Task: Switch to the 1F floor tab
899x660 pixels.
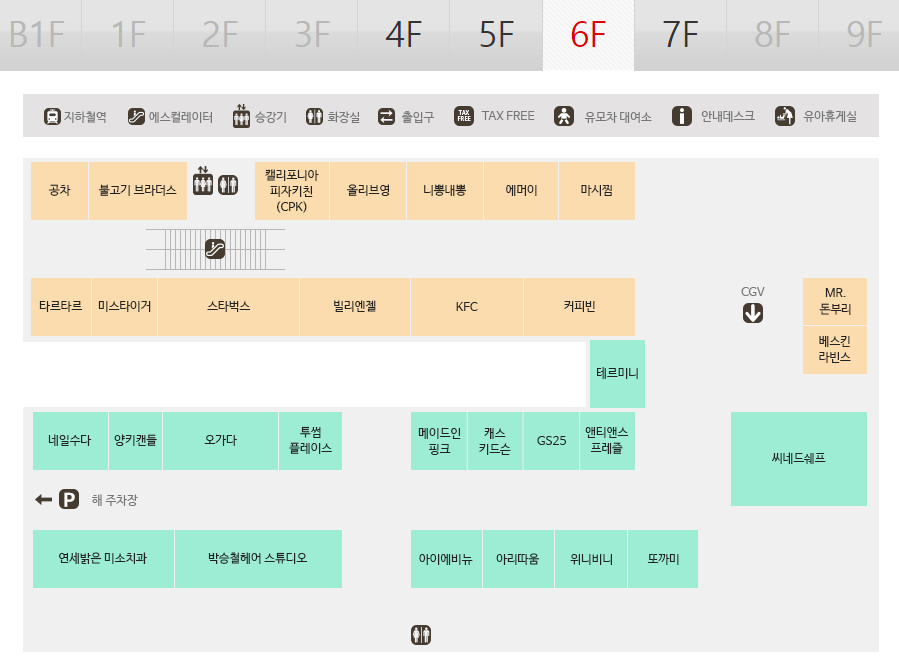Action: click(x=128, y=35)
